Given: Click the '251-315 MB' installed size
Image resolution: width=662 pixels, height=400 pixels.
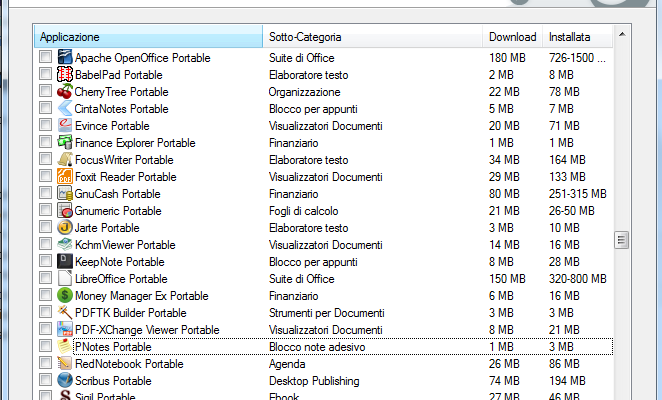Looking at the screenshot, I should (578, 194).
